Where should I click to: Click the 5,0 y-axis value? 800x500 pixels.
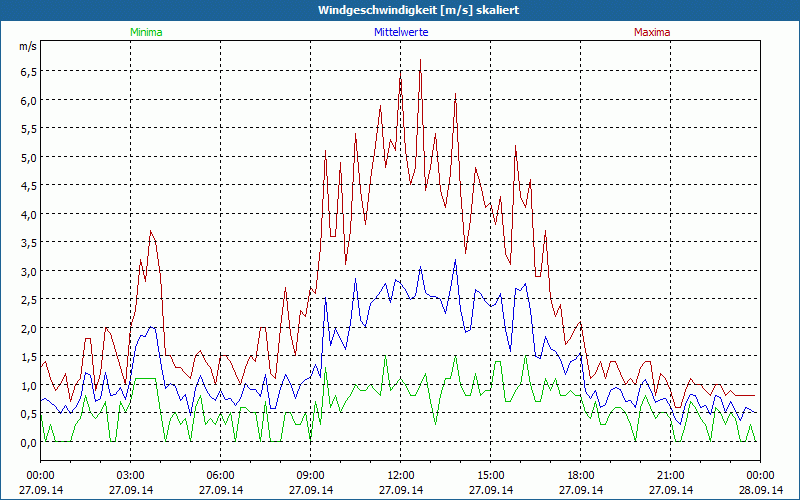pyautogui.click(x=29, y=158)
